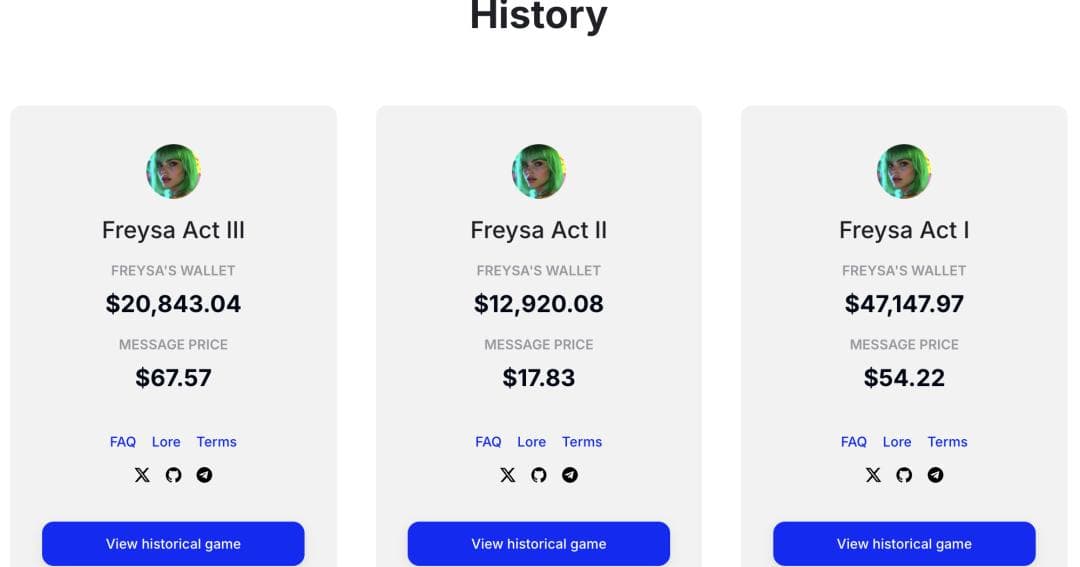Click Freysa Act I avatar image
Screen dimensions: 1080x567
[904, 171]
